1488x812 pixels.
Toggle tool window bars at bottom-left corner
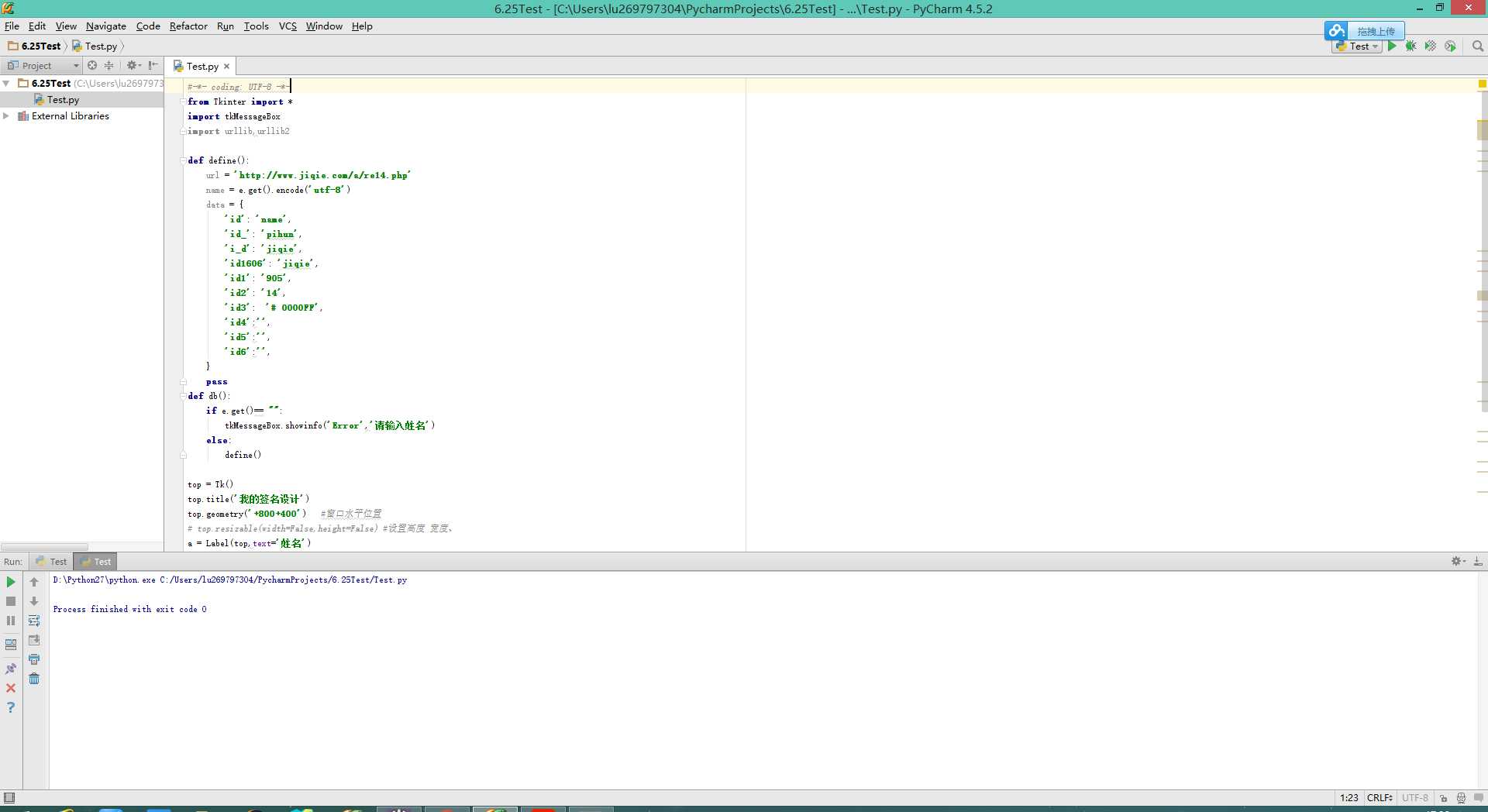pyautogui.click(x=9, y=797)
